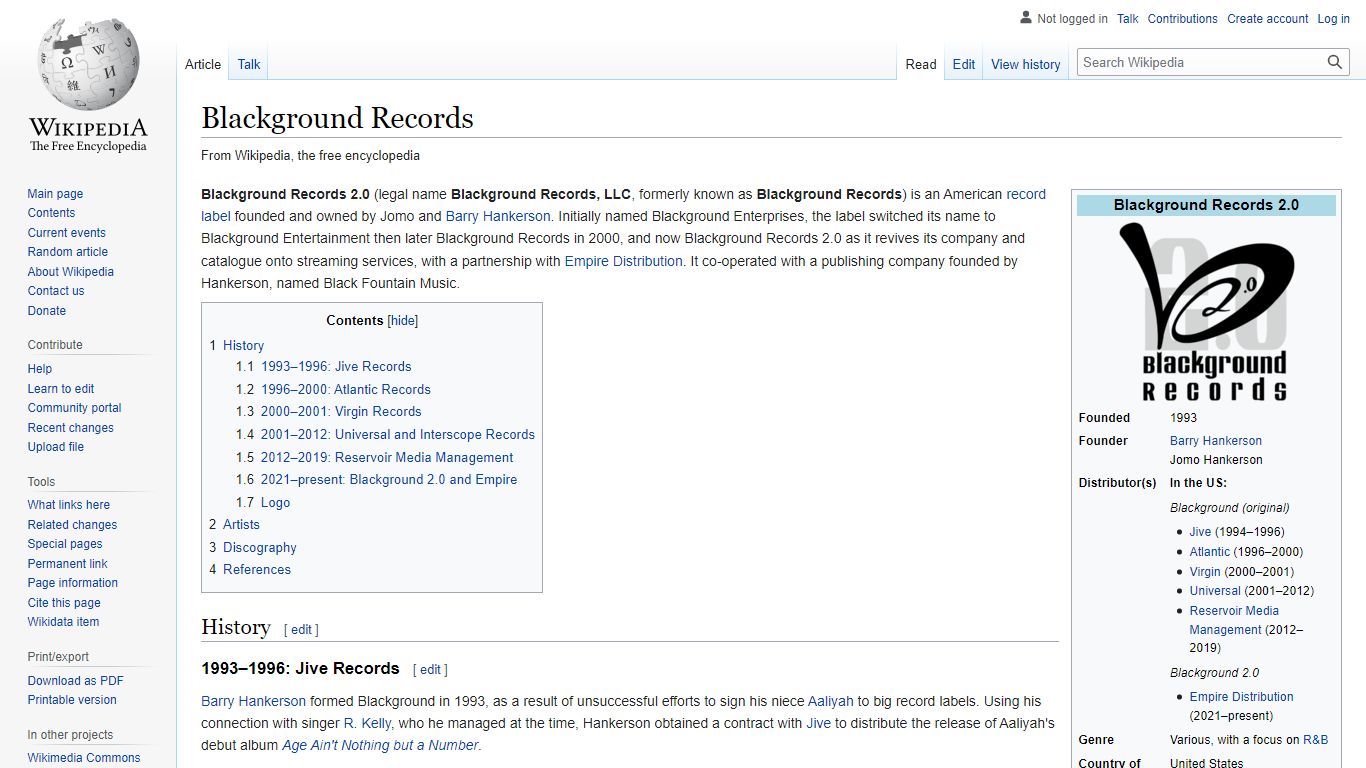This screenshot has height=768, width=1366.
Task: Open Related changes
Action: [72, 525]
